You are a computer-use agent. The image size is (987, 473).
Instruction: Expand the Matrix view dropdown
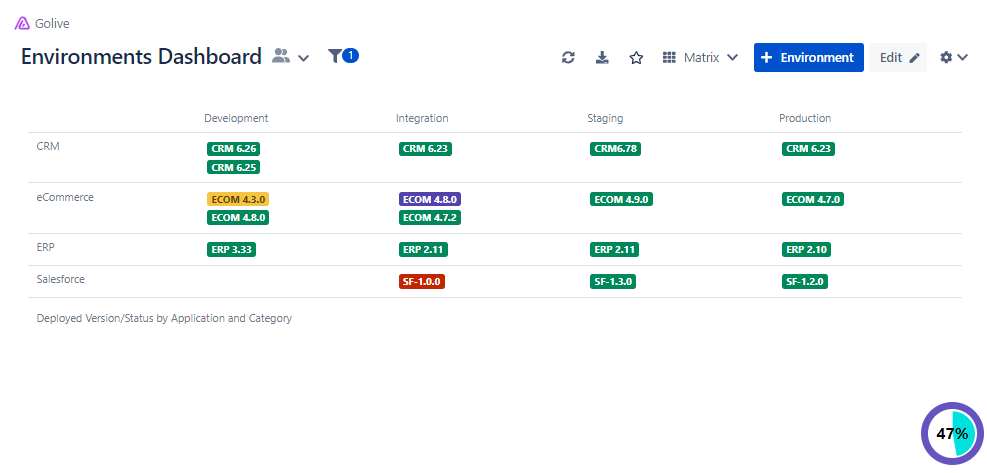click(x=733, y=58)
